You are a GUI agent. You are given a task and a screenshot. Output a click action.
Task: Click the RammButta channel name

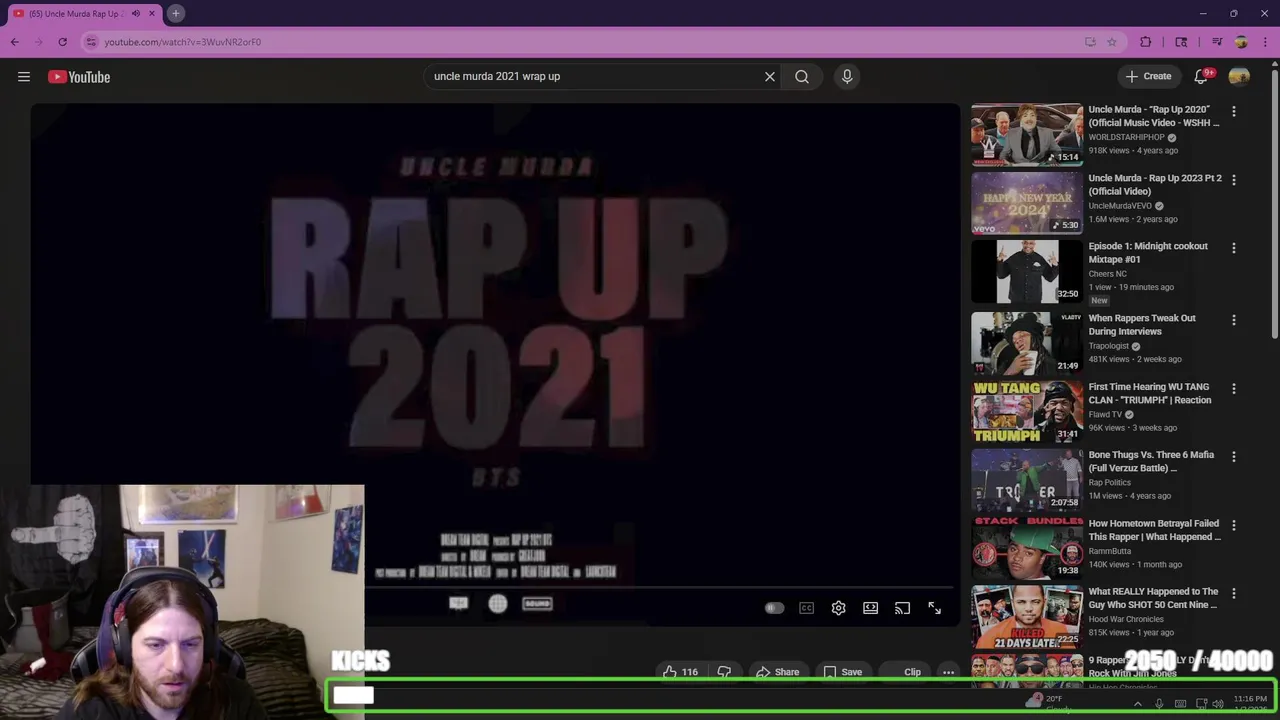[1110, 551]
